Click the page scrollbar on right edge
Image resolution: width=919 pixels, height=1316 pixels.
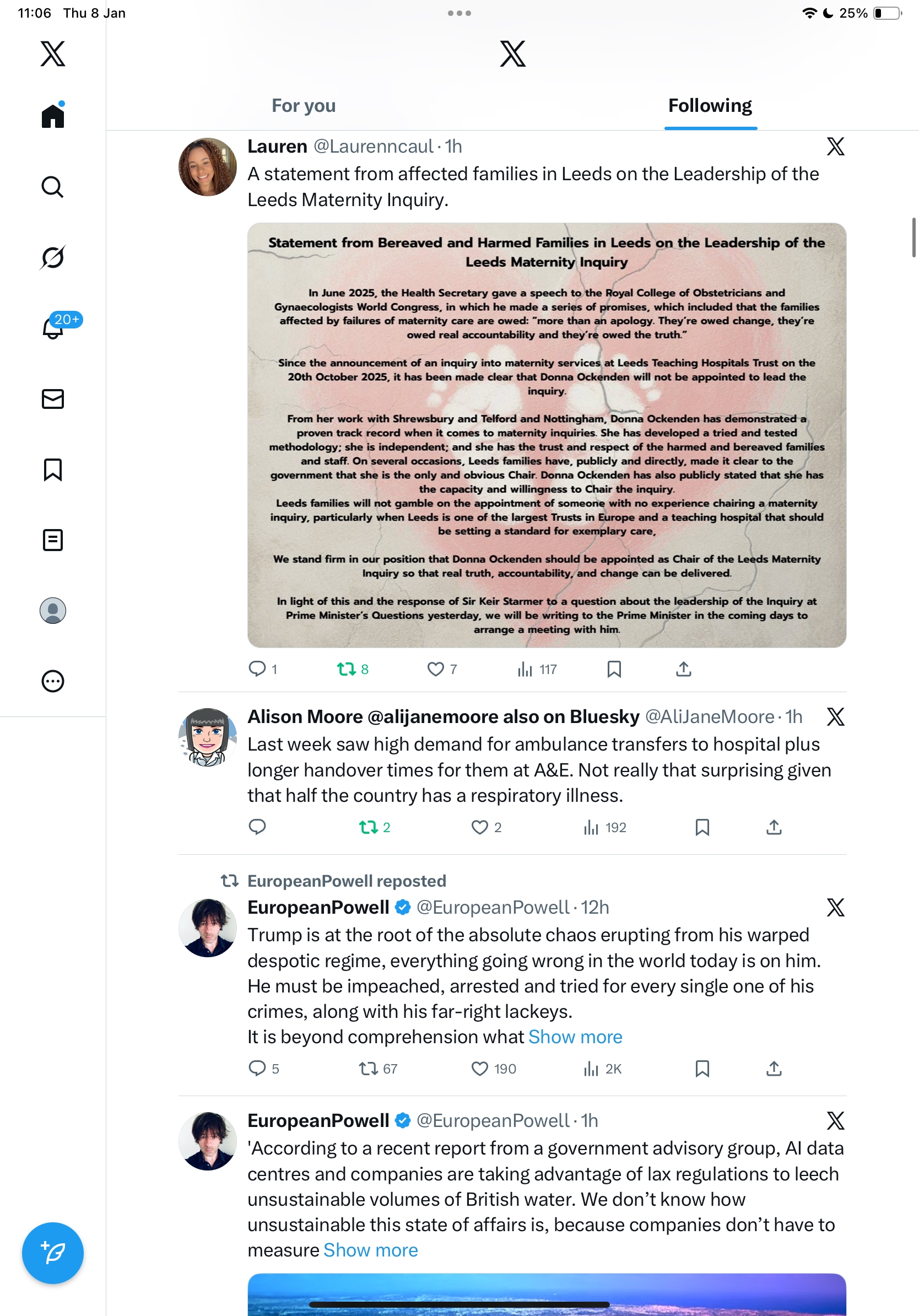(x=914, y=238)
